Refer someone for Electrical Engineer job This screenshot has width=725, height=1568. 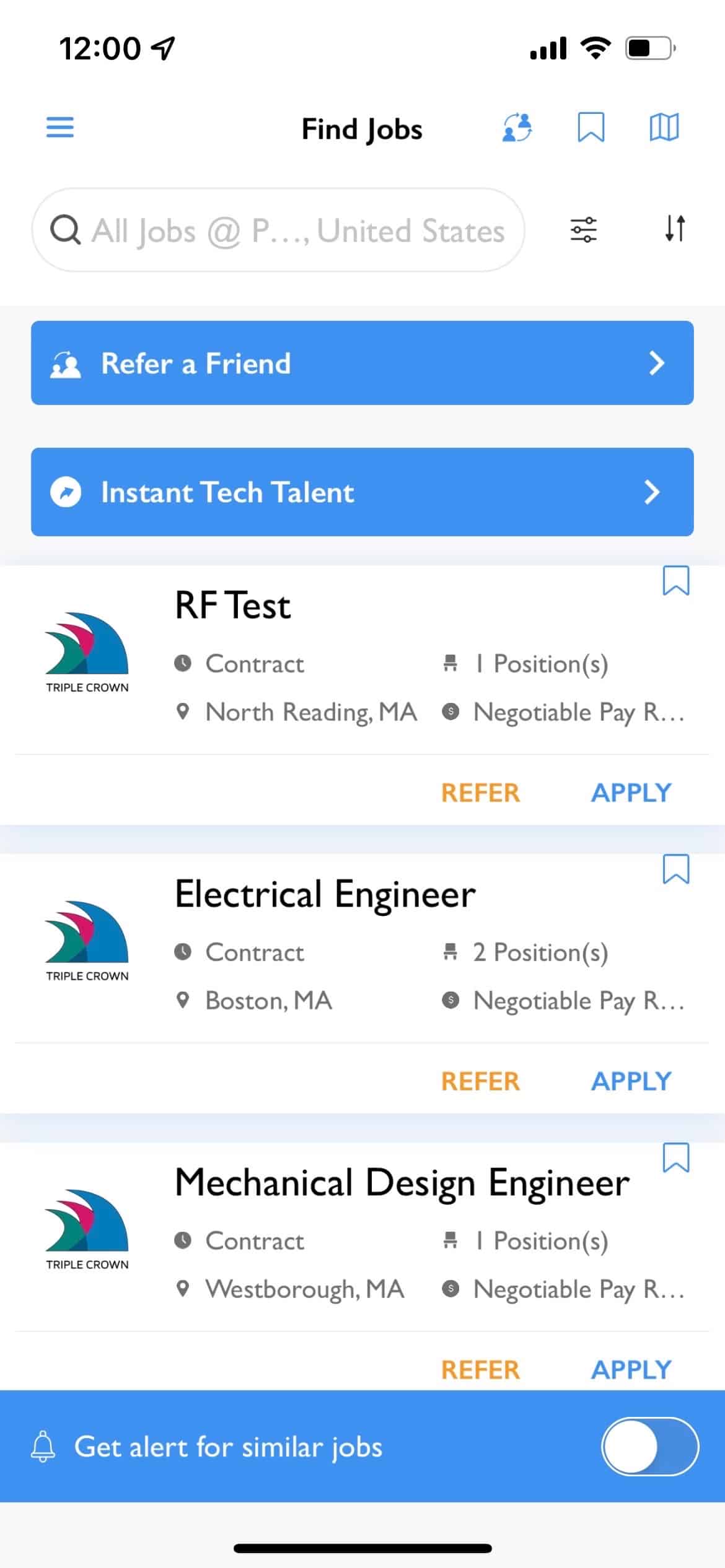pos(480,1081)
